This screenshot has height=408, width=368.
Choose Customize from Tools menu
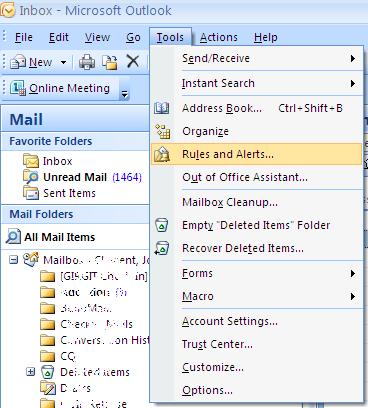tap(256, 367)
